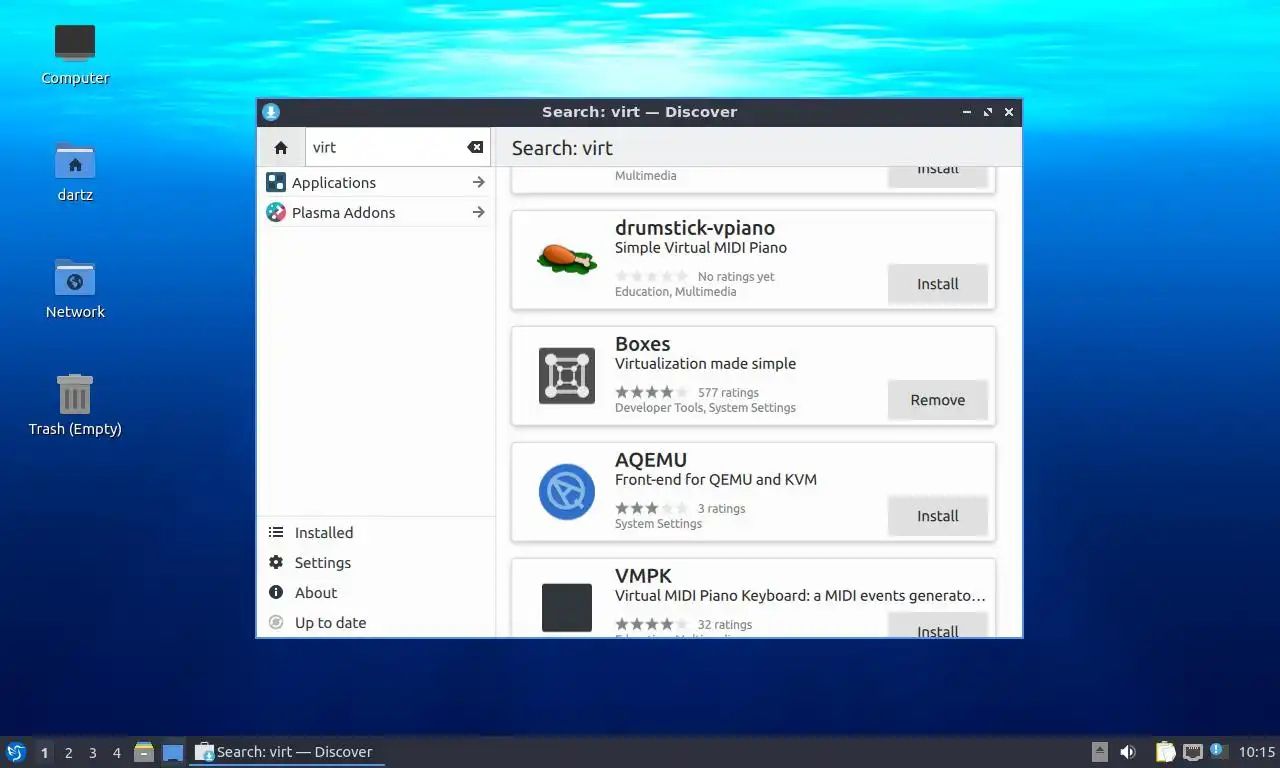Click the network tray icon
This screenshot has width=1280, height=768.
[1192, 752]
